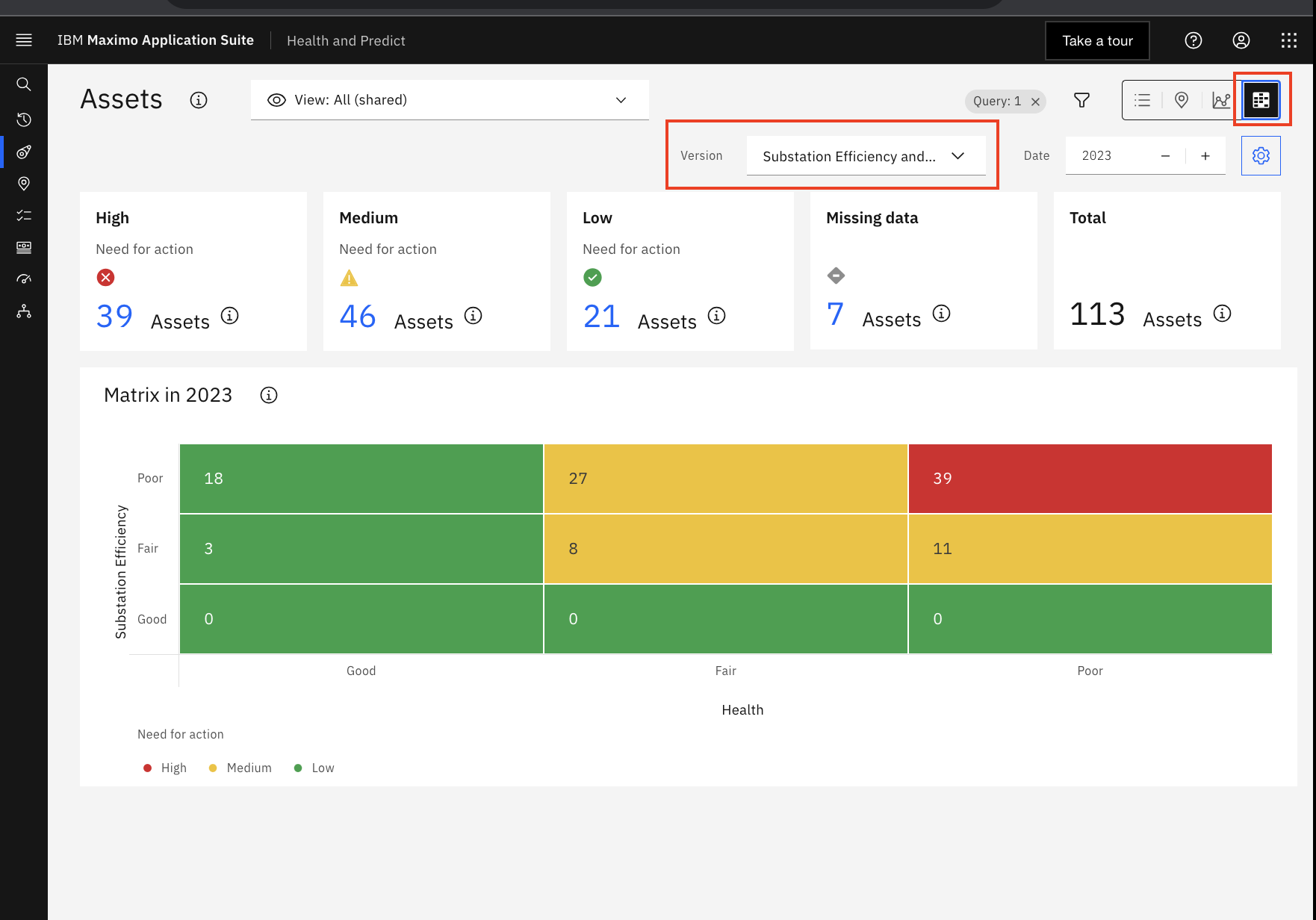
Task: Open the dashboard monitor icon in sidebar
Action: (x=24, y=247)
